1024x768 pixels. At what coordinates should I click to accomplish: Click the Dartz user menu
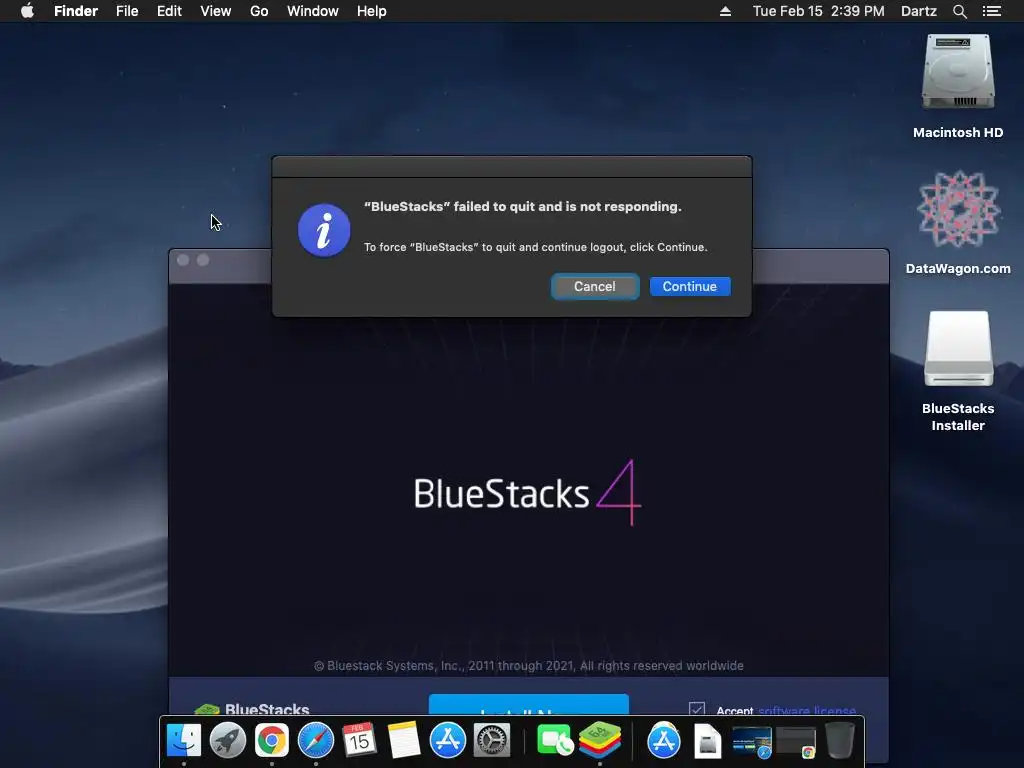point(918,11)
